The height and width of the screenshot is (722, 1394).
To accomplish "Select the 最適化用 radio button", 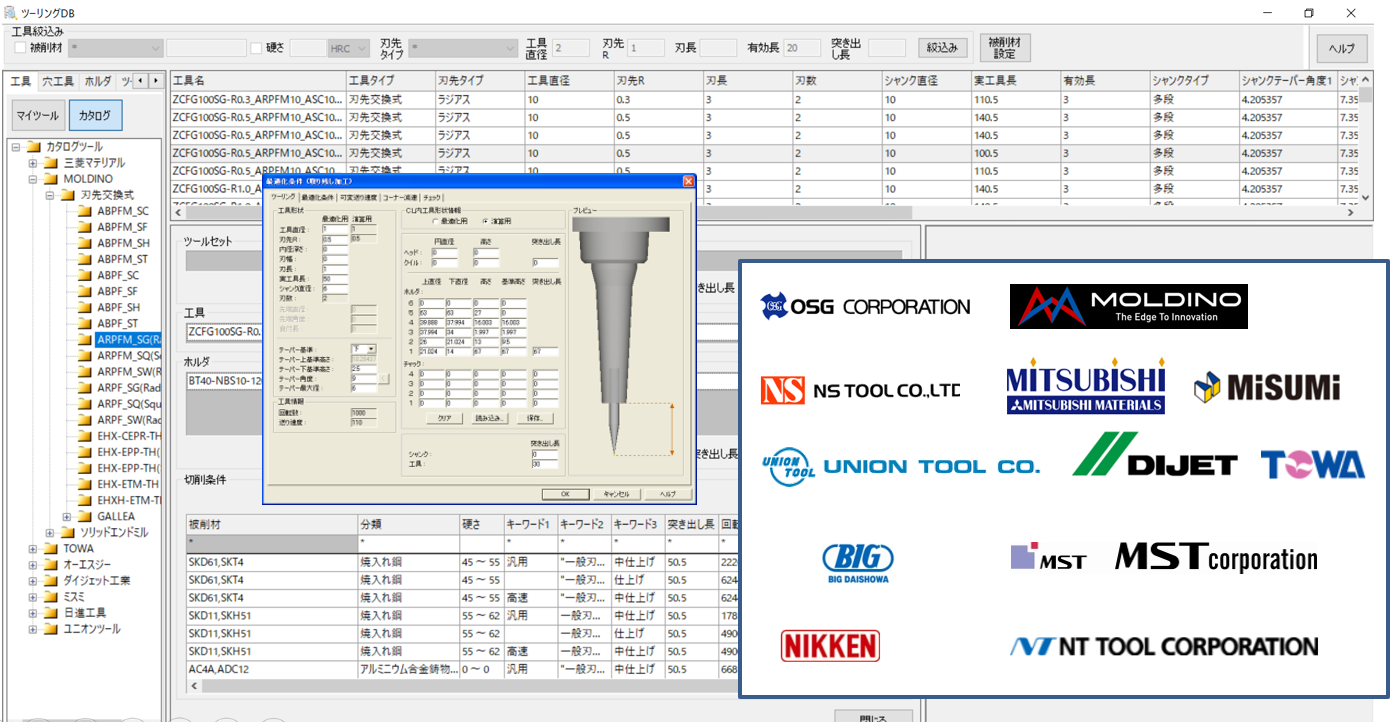I will point(434,221).
